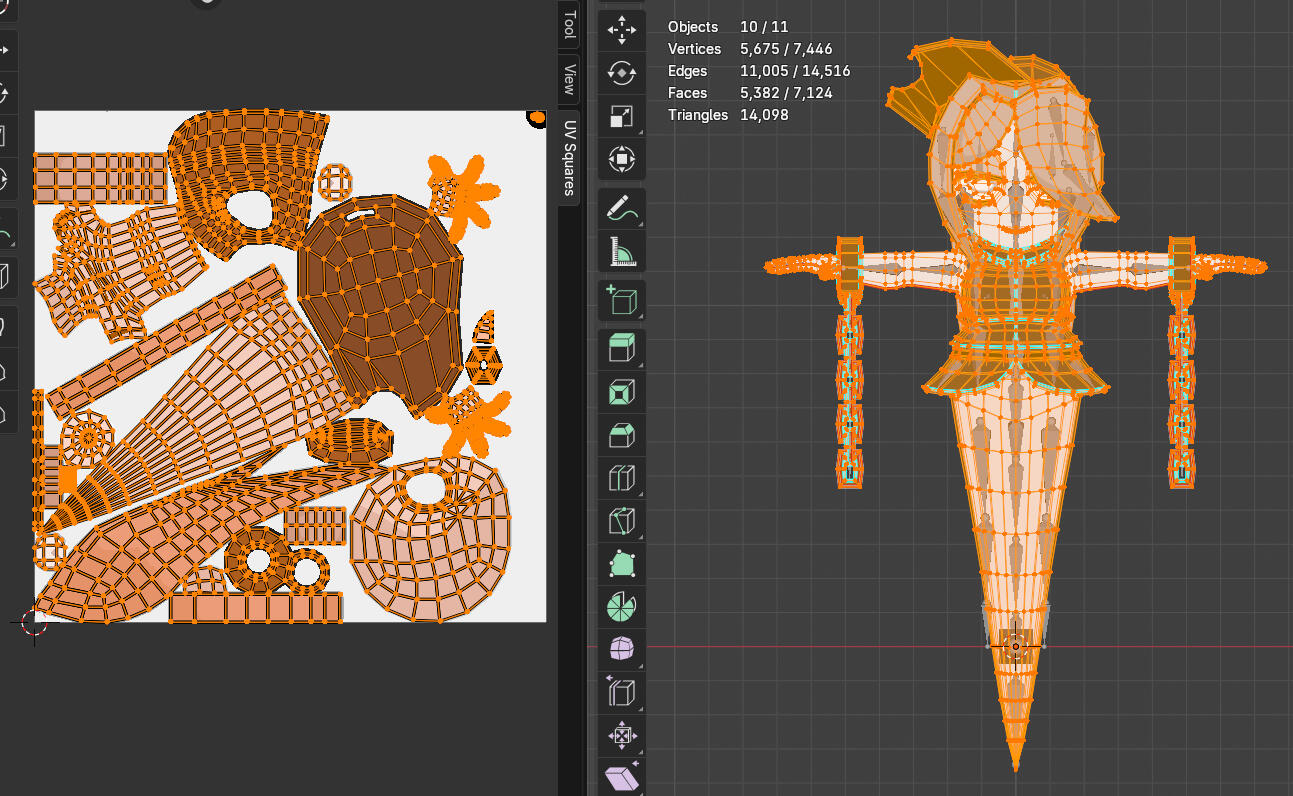The image size is (1293, 796).
Task: Open the UV Squares sidebar tab
Action: pos(568,157)
